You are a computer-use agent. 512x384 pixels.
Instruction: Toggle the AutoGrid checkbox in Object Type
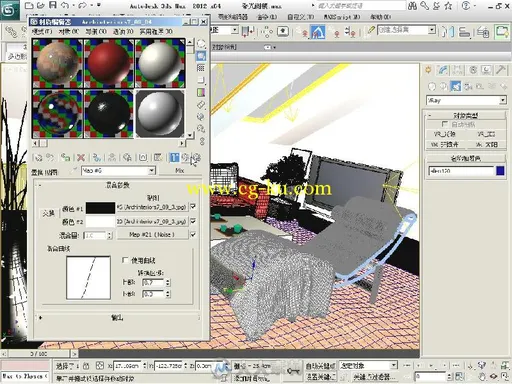click(444, 124)
